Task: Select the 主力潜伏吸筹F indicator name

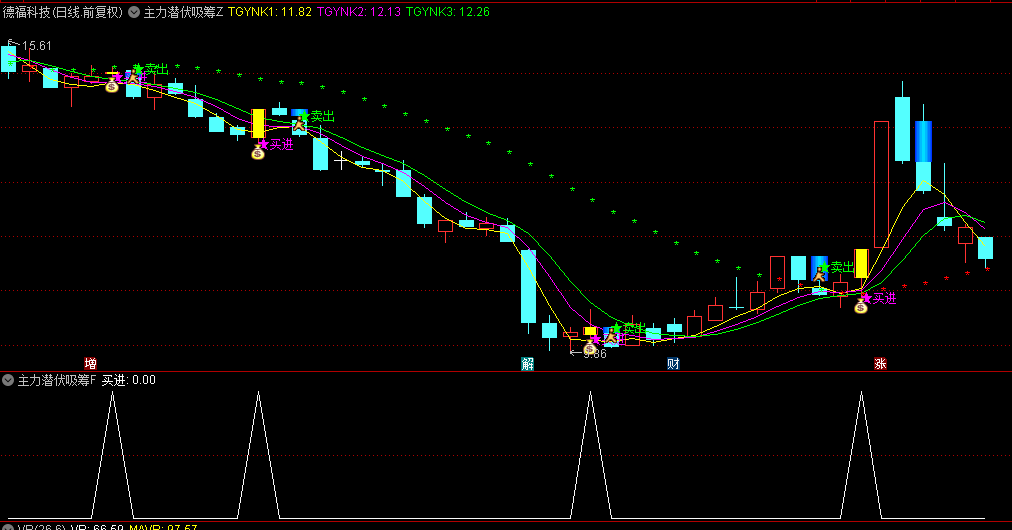Action: coord(57,380)
